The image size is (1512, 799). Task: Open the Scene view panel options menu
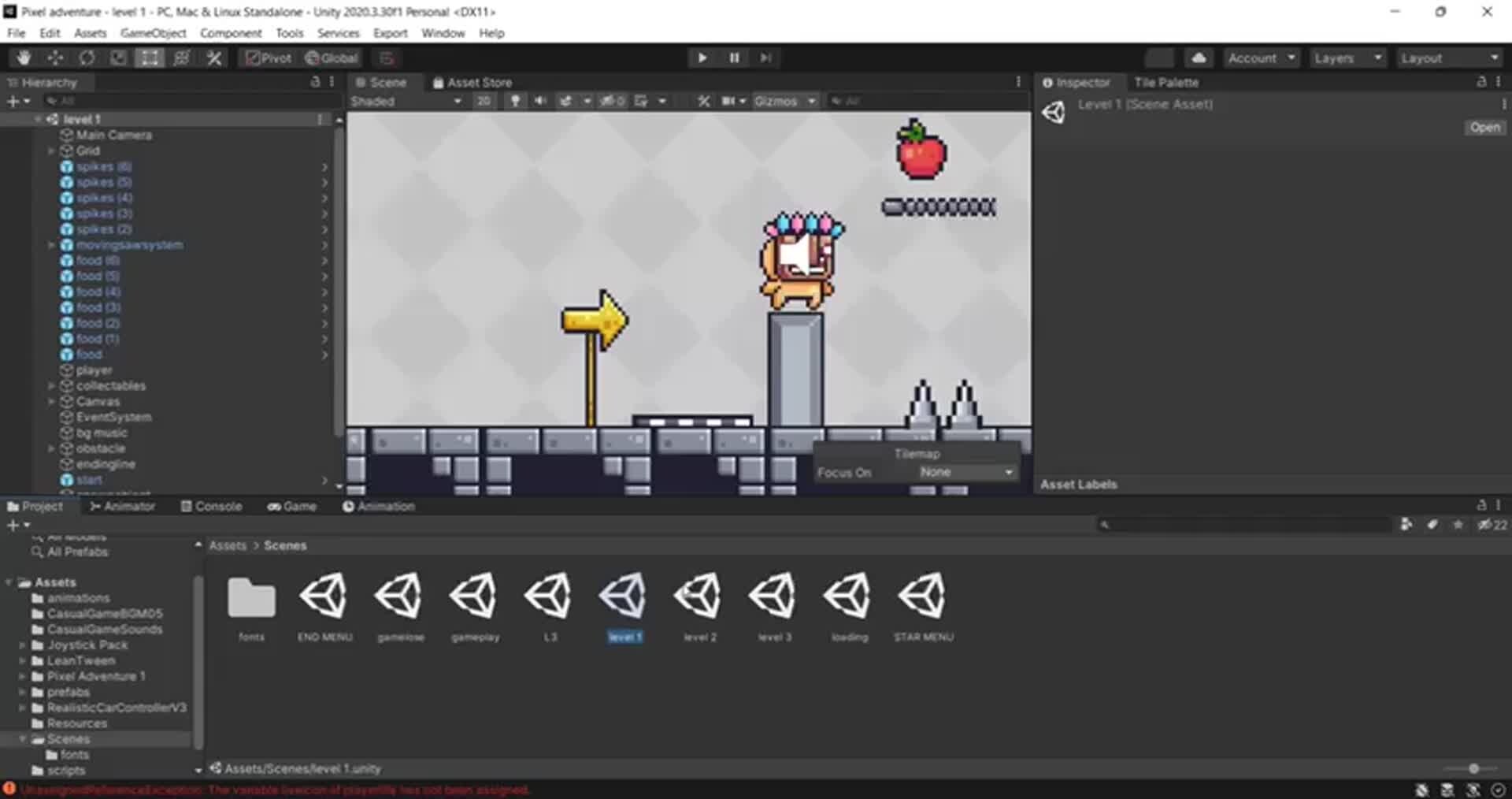click(x=1018, y=82)
